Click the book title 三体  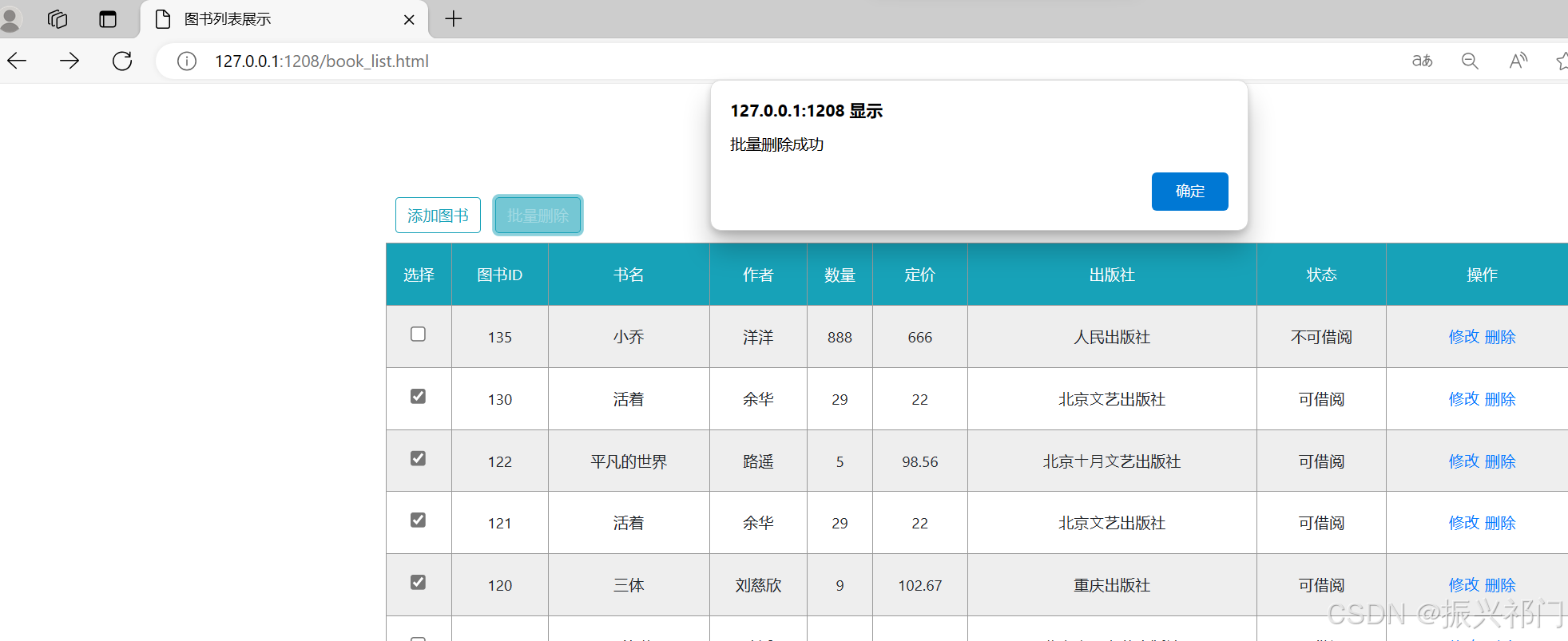tap(629, 585)
